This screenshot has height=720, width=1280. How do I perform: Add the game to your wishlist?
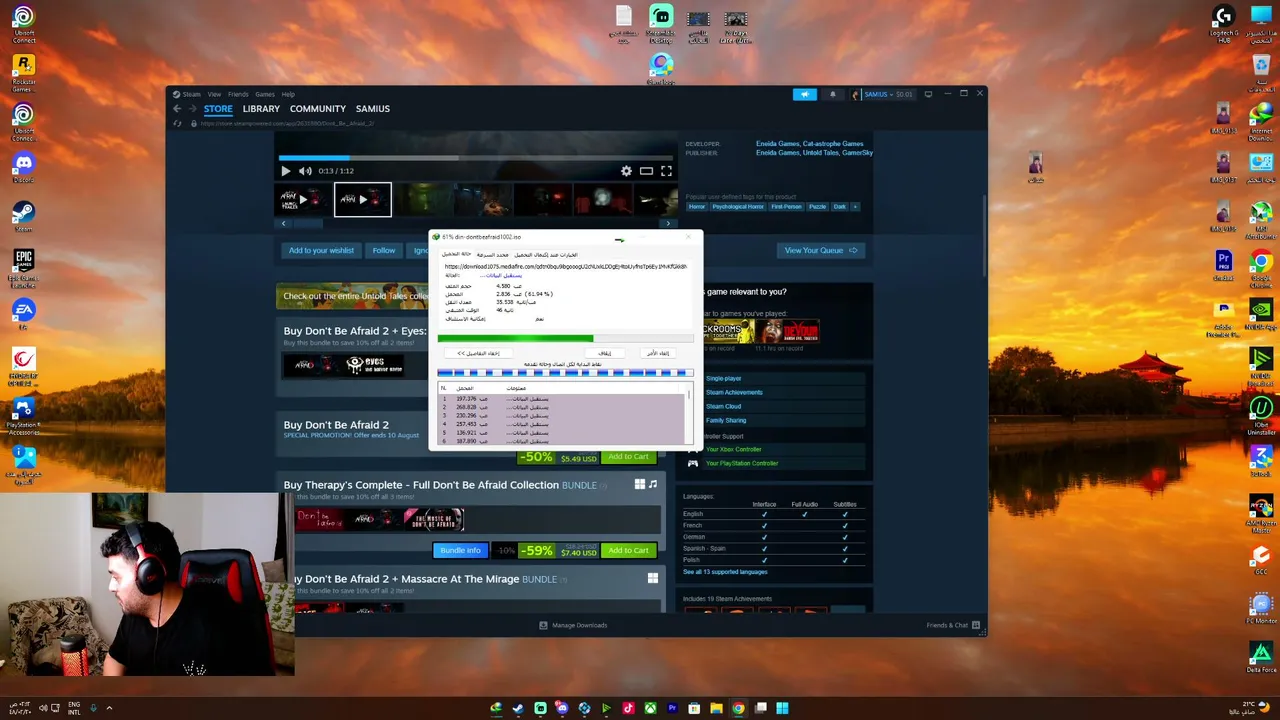point(321,251)
